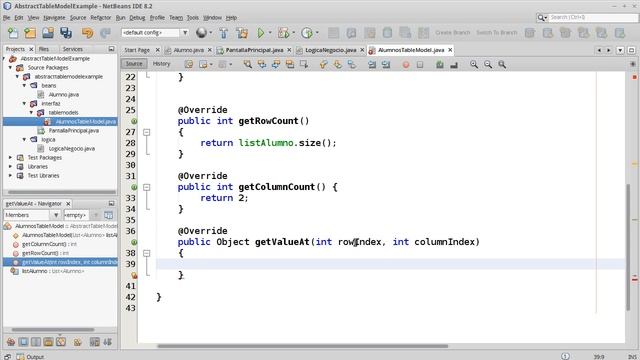
Task: Open the Refactor menu
Action: click(x=100, y=18)
